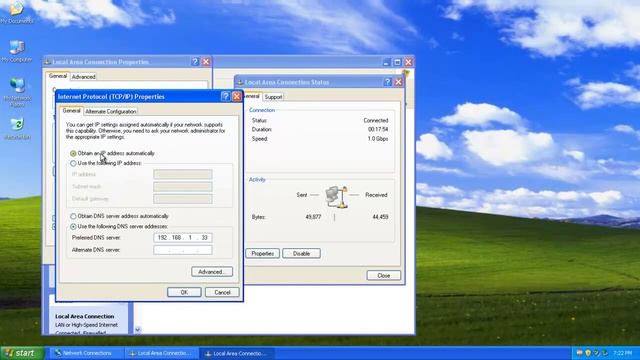Click help icon in Local Area Connection Status window
Screen dimensions: 640x360
pos(387,82)
